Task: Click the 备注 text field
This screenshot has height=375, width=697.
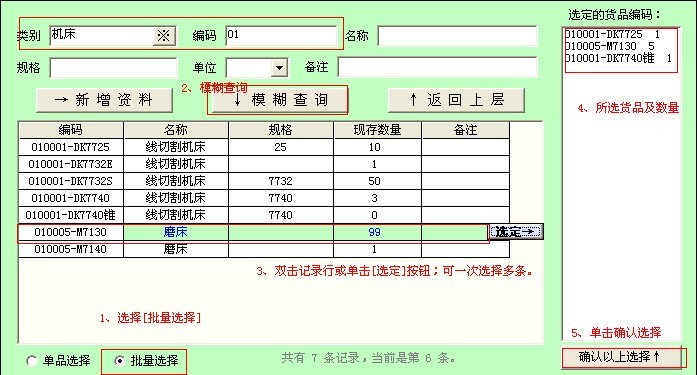Action: click(437, 68)
